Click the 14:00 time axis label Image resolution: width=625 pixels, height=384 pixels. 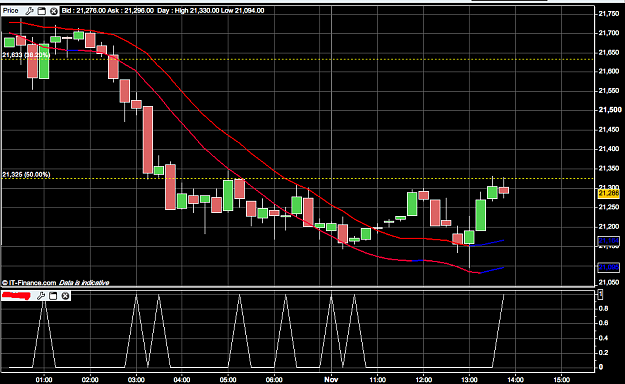515,380
